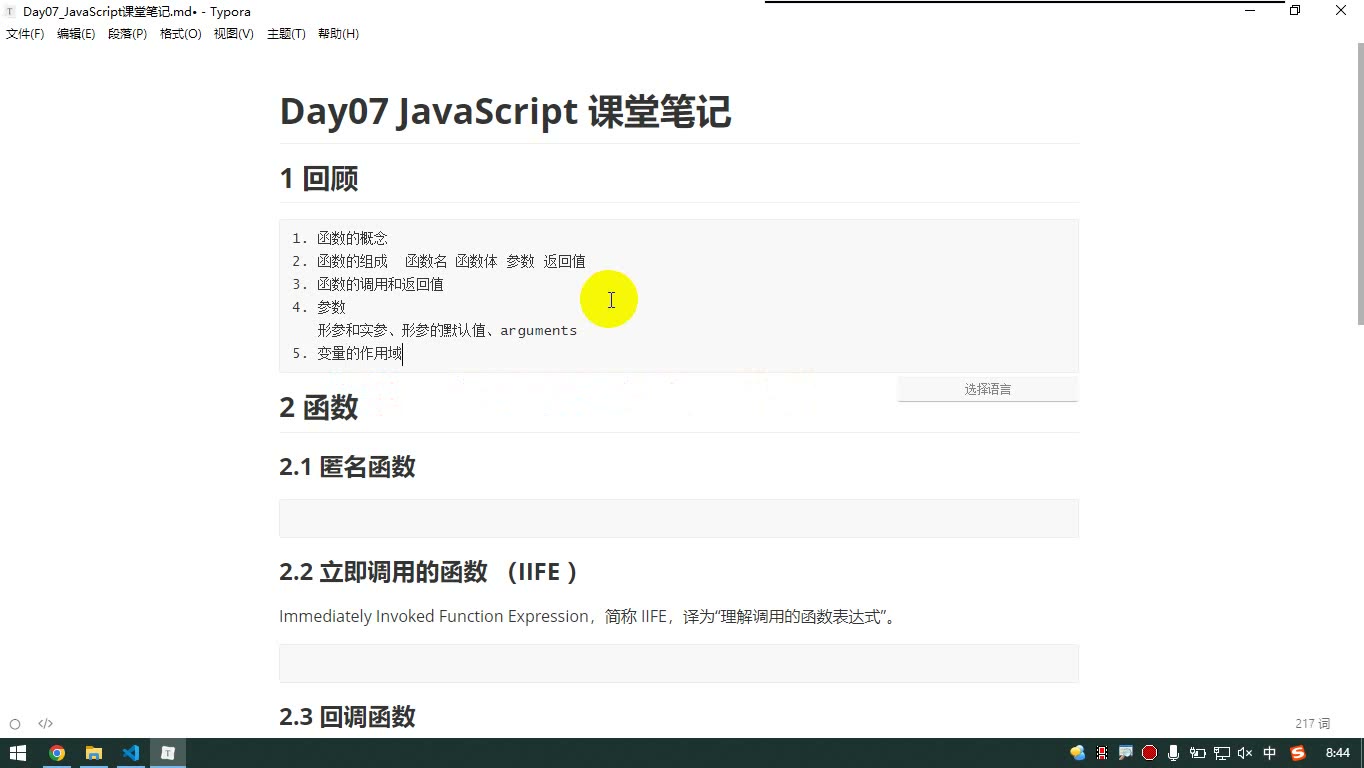Click the yellow-and-blue messenger tray icon
Screen dimensions: 1364x768
[1077, 753]
